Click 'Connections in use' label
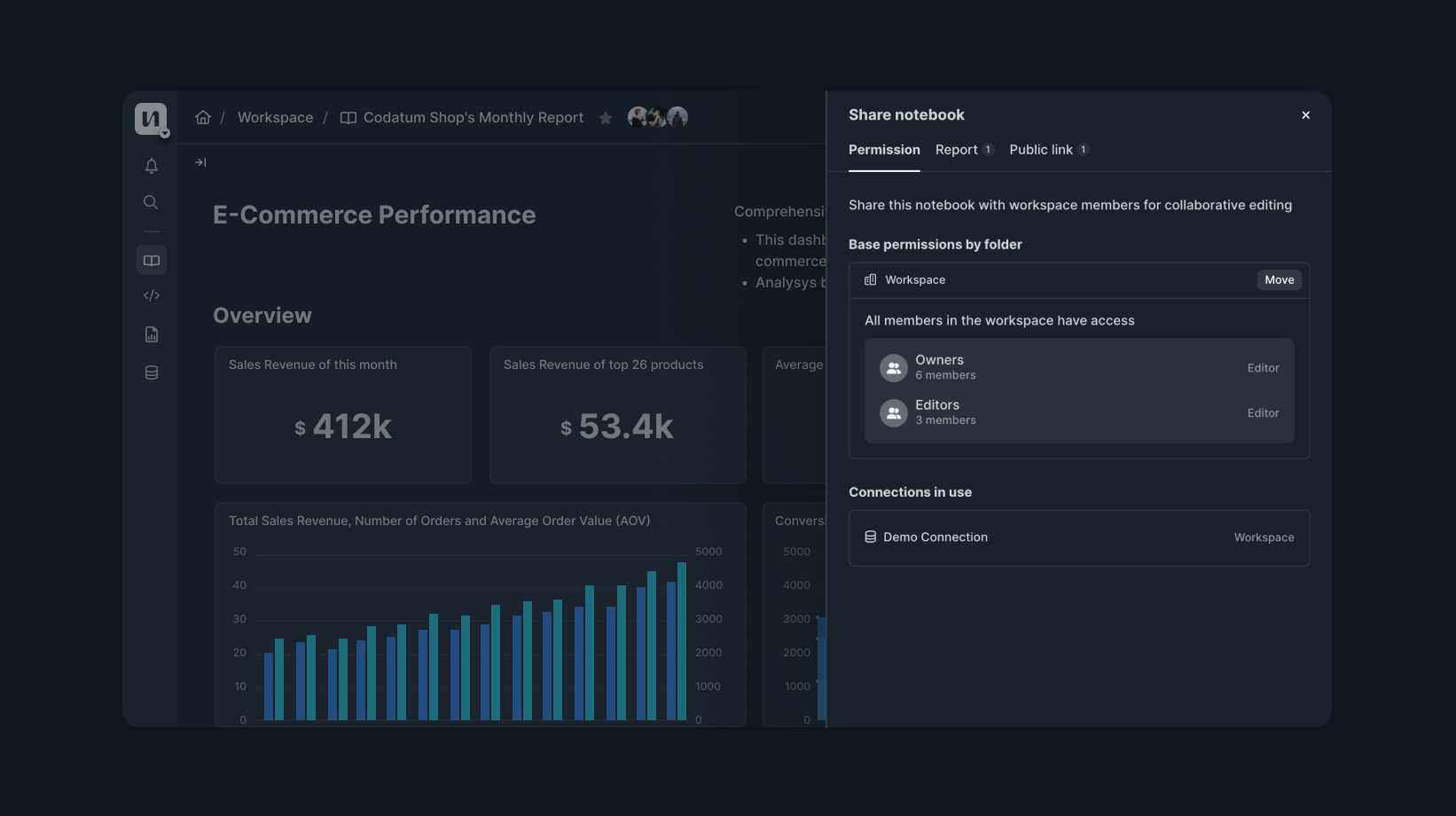 [x=910, y=492]
